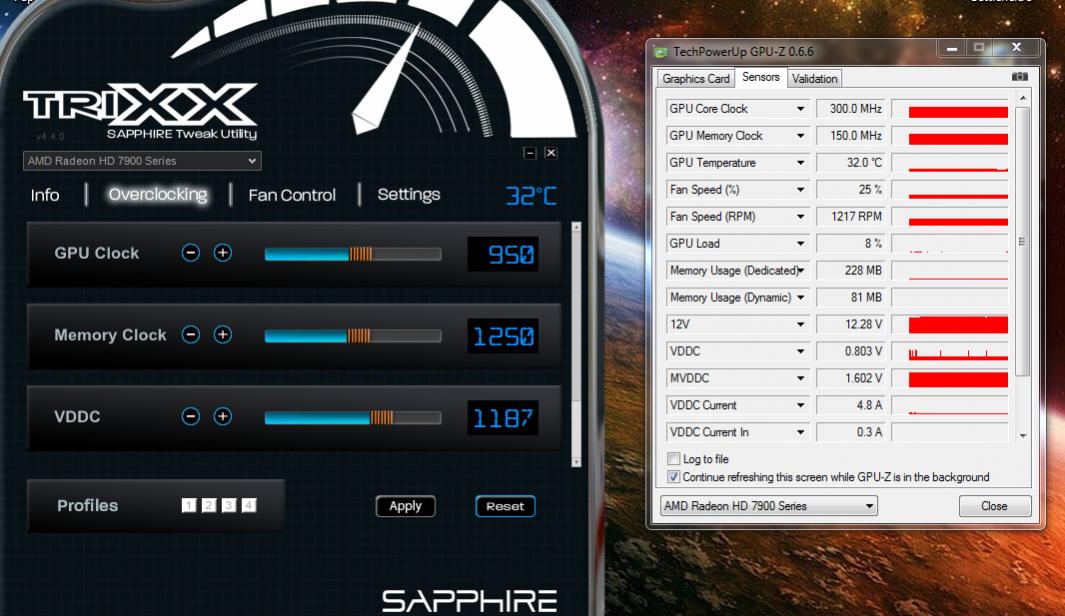Open GPU-Z card selector dropdown

pos(769,506)
